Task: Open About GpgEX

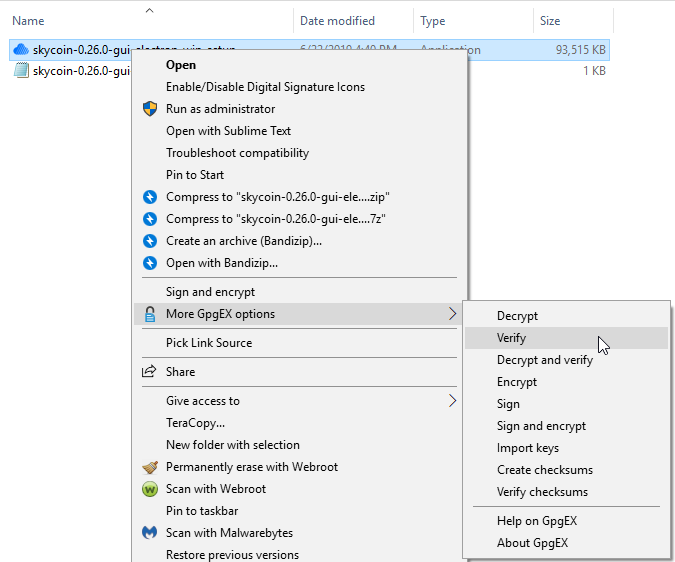Action: coord(567,543)
